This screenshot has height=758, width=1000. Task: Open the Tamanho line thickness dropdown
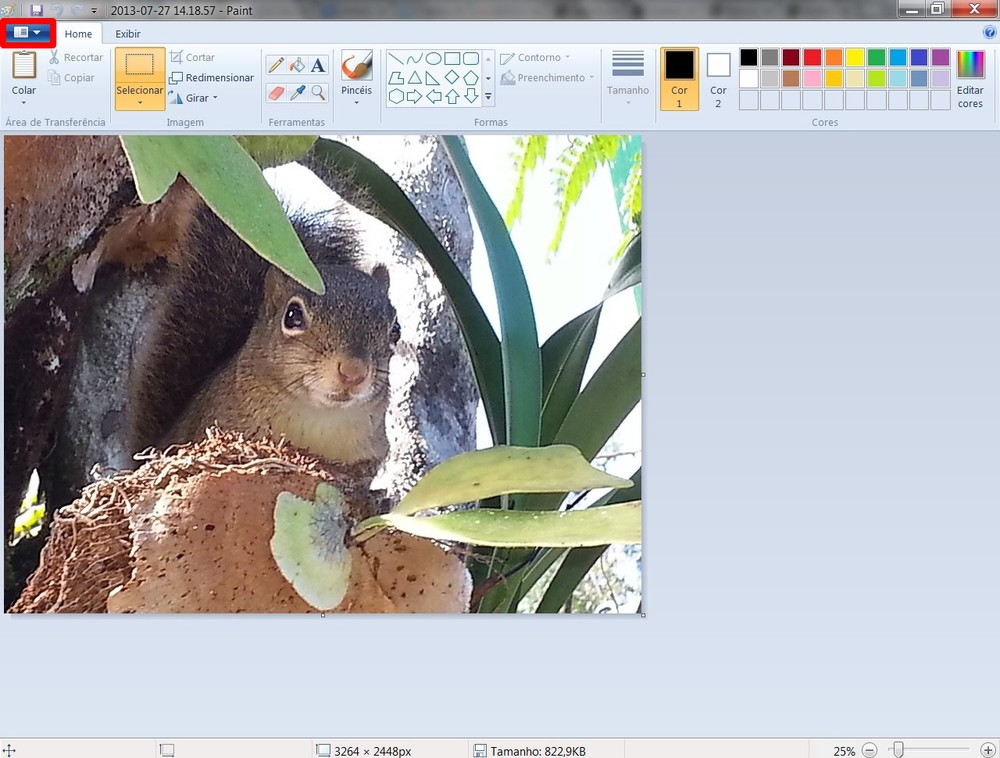click(x=628, y=80)
